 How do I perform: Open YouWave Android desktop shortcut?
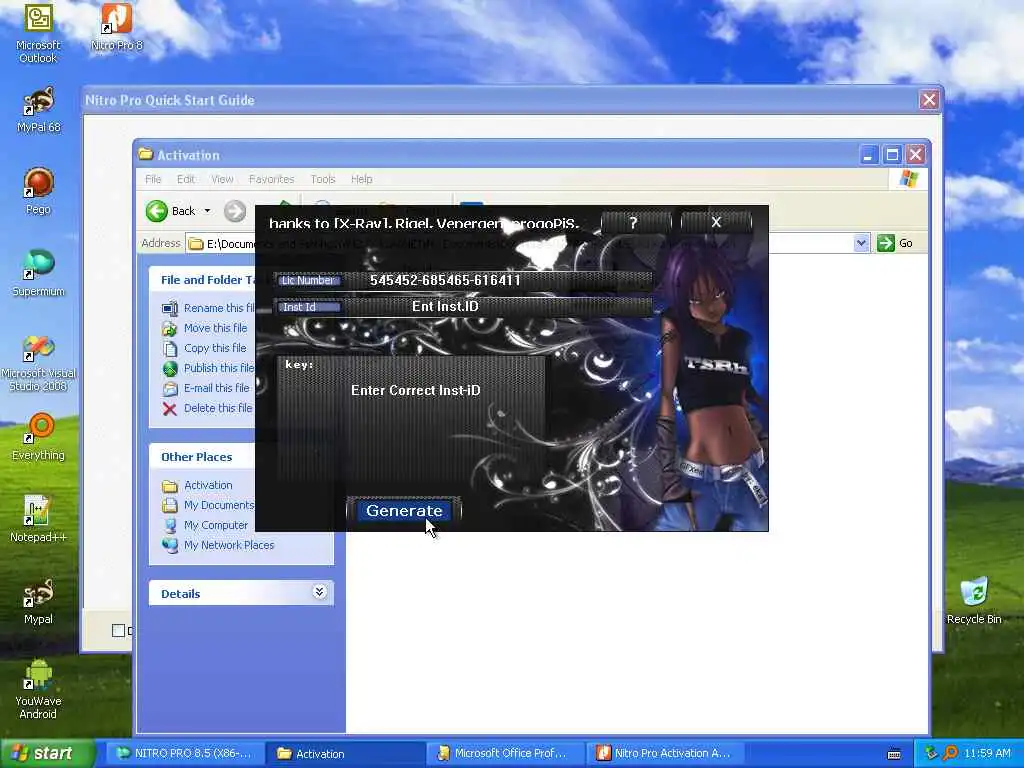tap(38, 690)
